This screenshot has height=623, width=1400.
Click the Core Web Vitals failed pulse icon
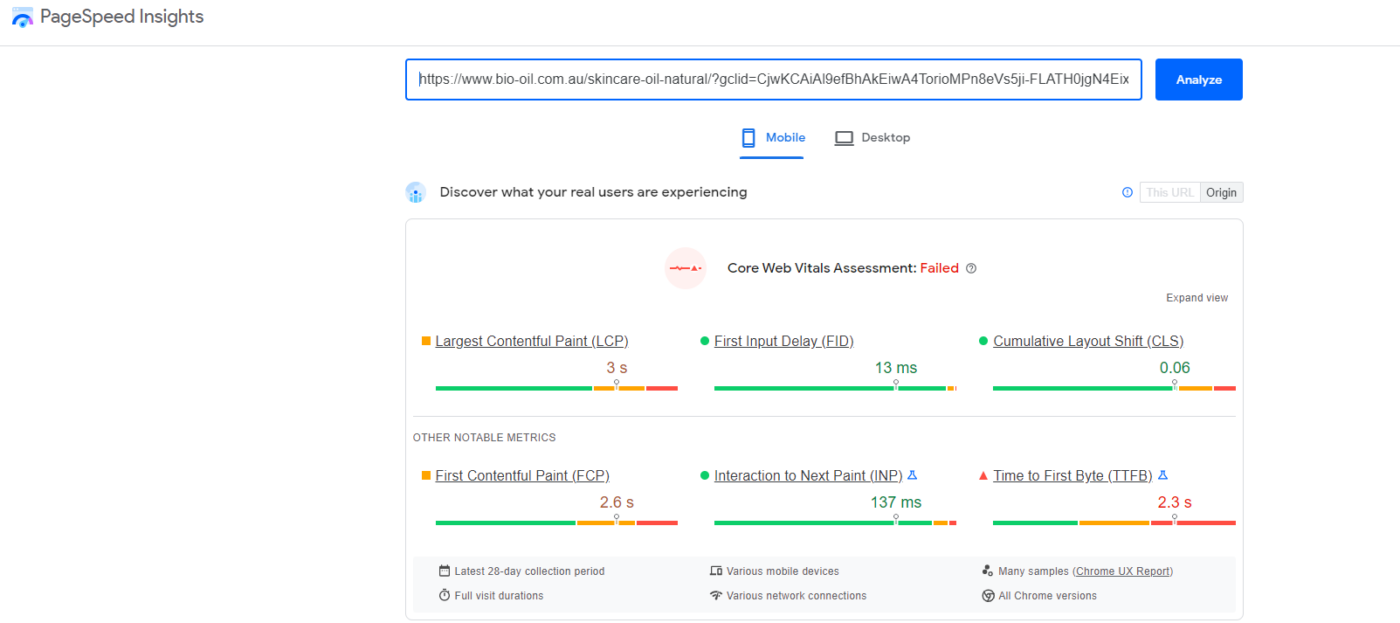[685, 268]
